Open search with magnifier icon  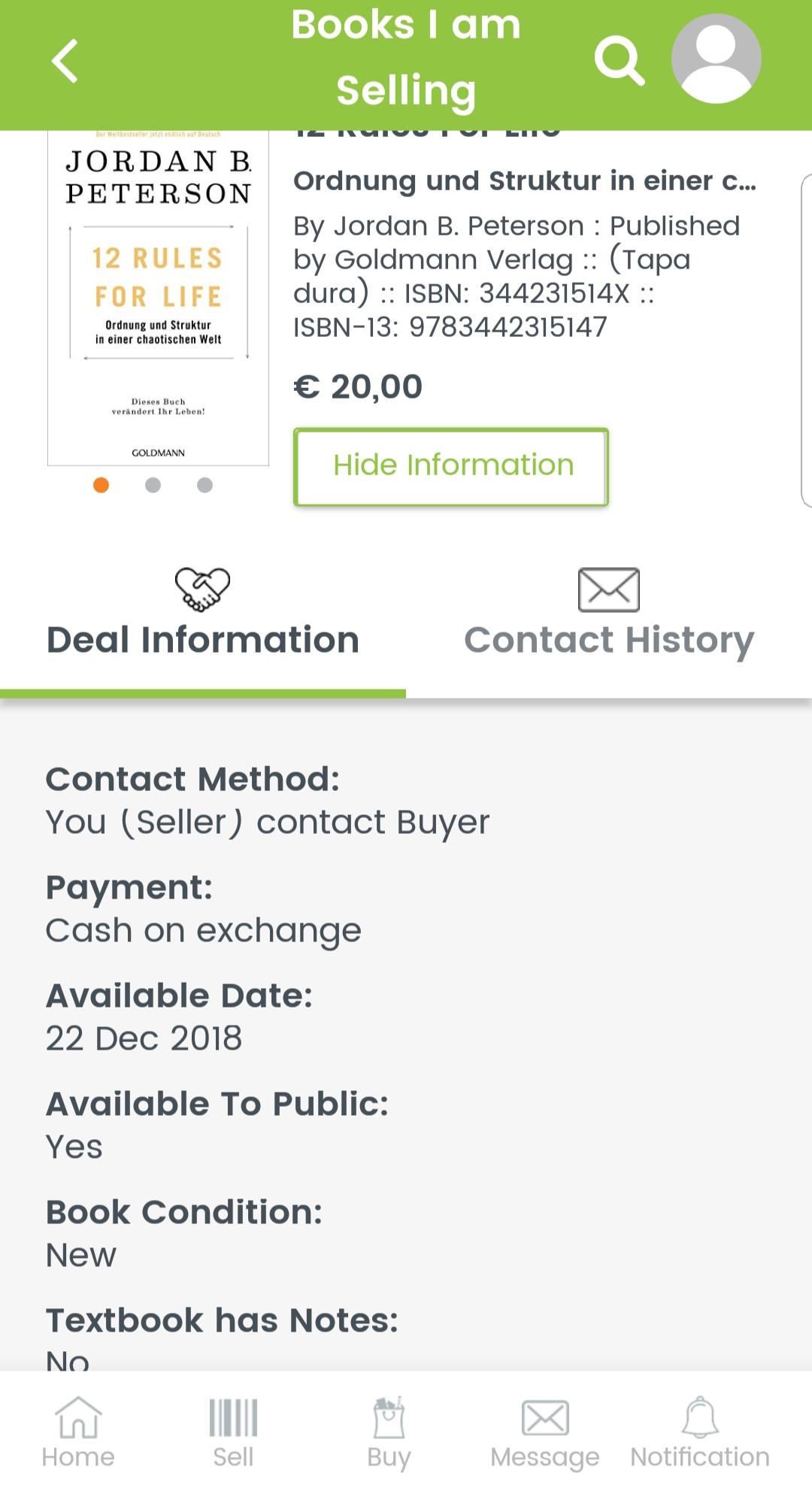click(619, 60)
